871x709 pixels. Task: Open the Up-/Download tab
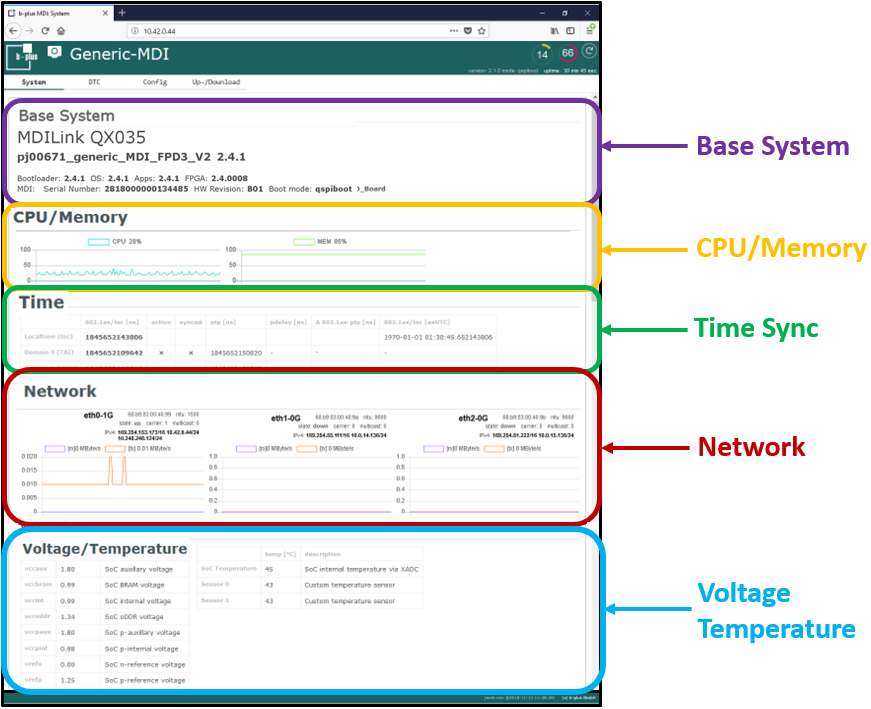point(216,82)
